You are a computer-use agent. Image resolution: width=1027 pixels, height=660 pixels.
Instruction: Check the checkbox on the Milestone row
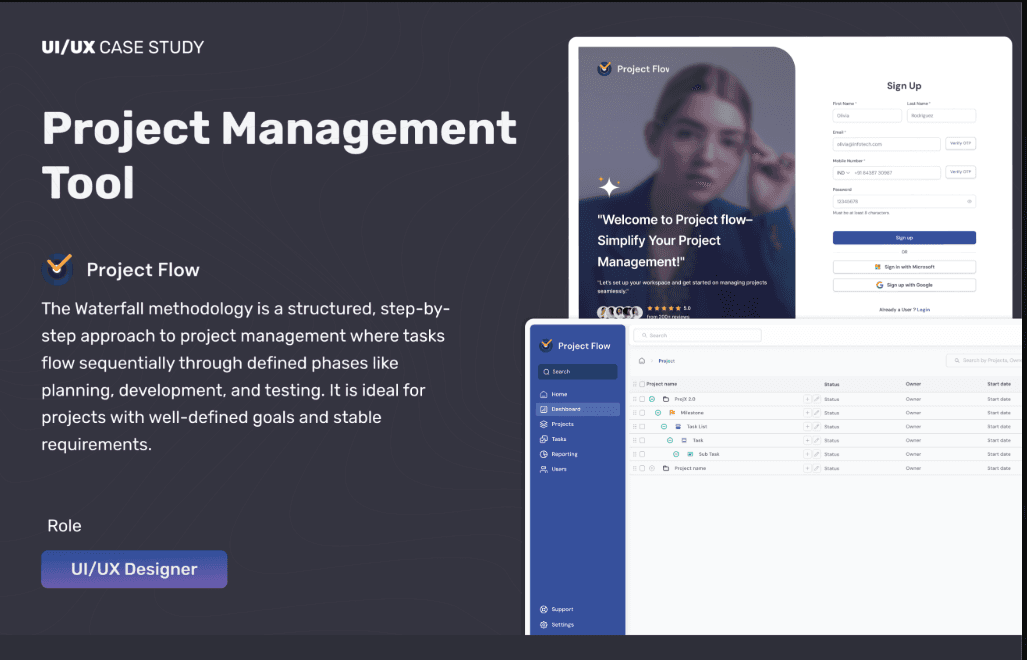click(x=641, y=412)
